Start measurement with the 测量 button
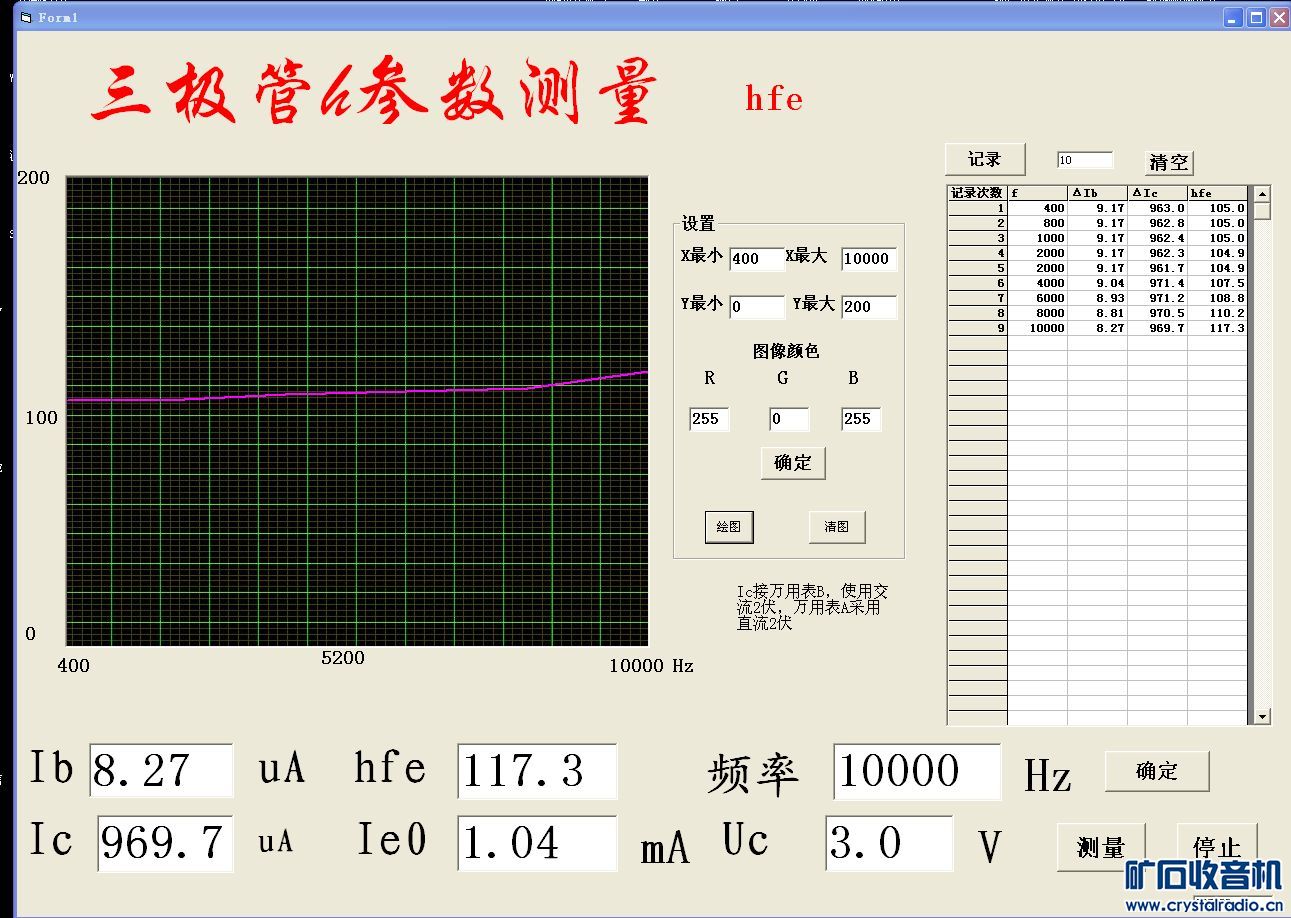Viewport: 1291px width, 918px height. 1100,847
